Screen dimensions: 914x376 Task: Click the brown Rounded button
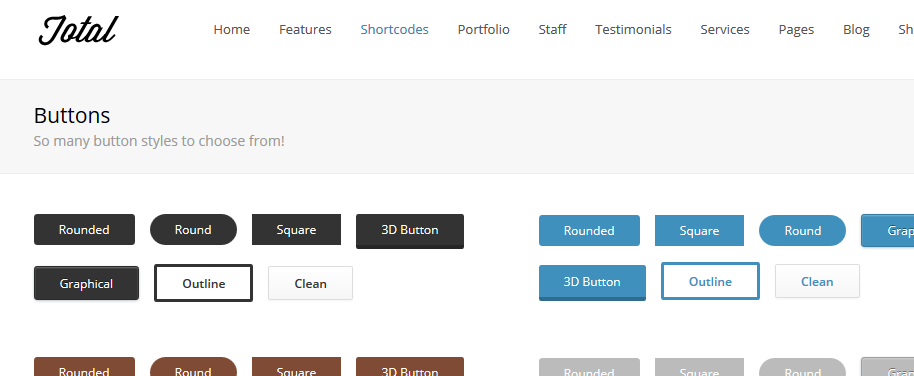click(x=84, y=367)
